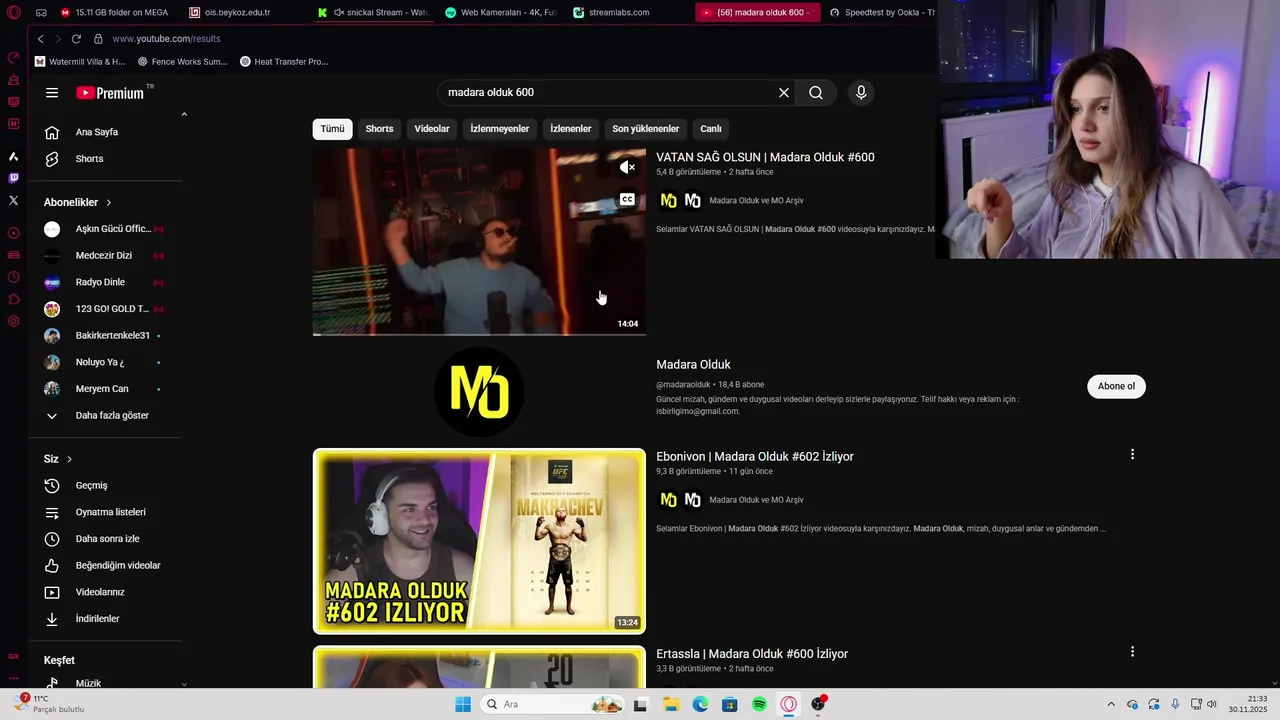Play the Ebonivon #602 thumbnail

point(479,541)
